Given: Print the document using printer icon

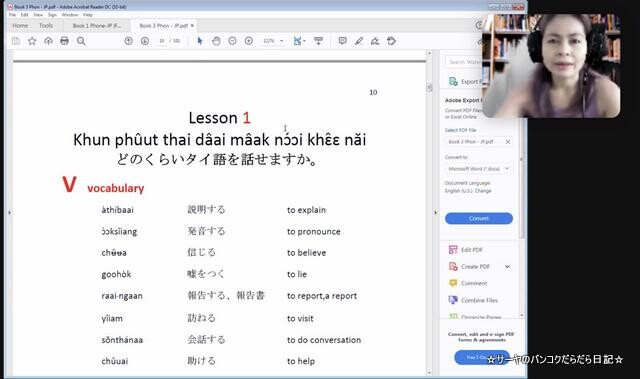Looking at the screenshot, I should click(64, 41).
